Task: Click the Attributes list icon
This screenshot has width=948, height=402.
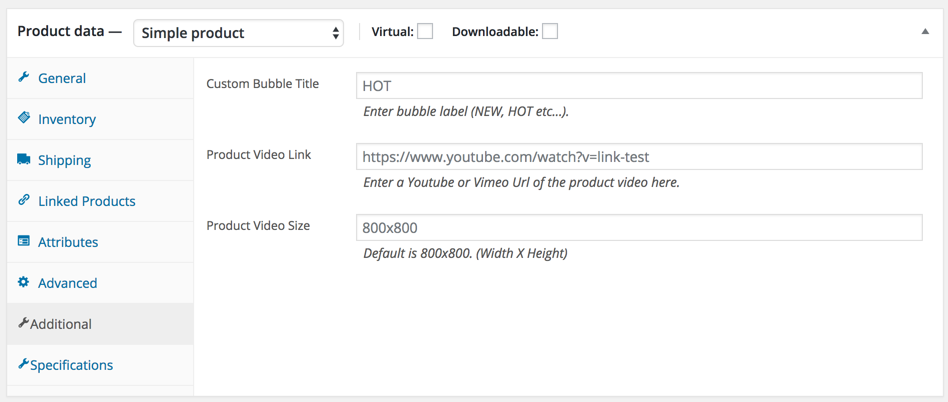Action: click(24, 241)
